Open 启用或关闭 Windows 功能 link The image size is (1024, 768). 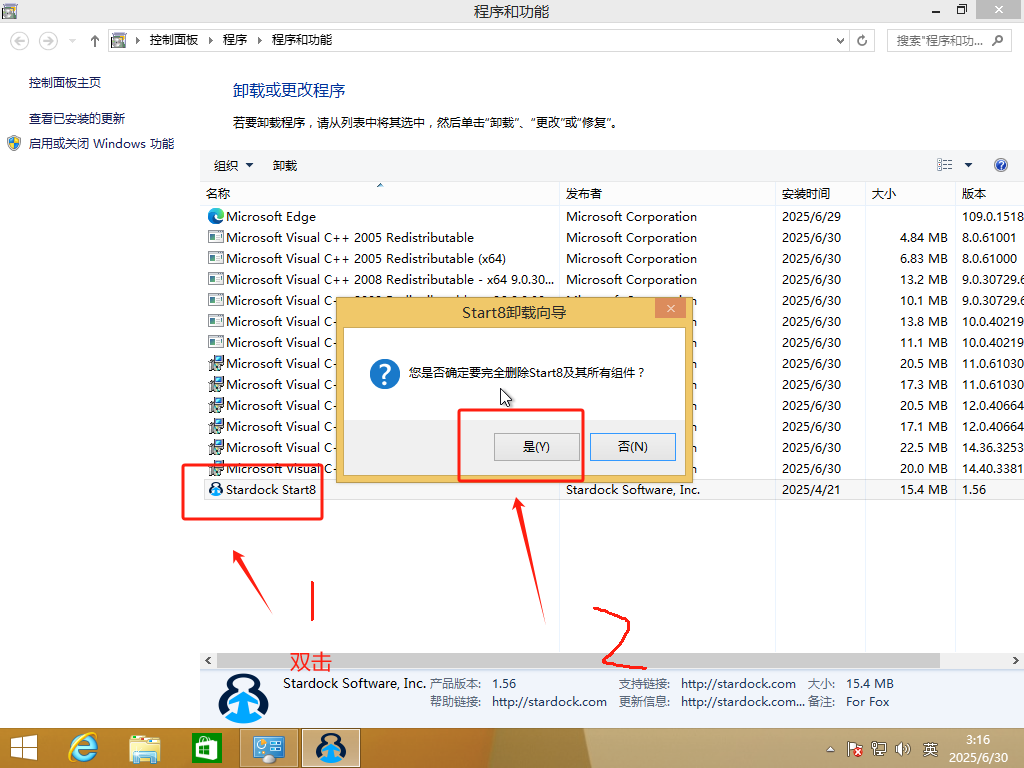coord(101,144)
